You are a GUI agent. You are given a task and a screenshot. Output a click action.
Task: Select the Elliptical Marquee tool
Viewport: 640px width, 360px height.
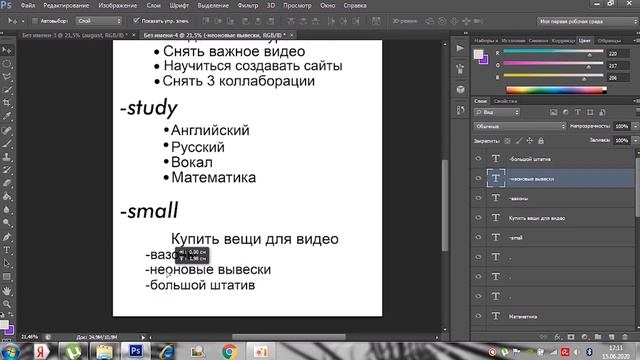(x=7, y=64)
